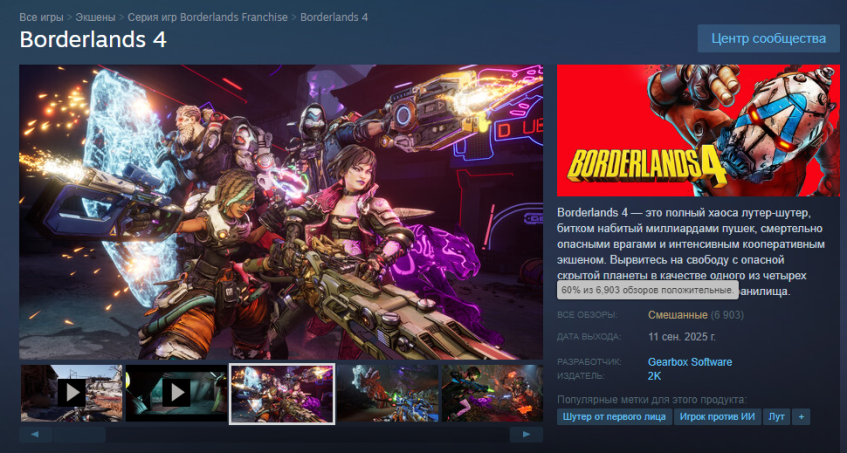Click 'Популярные метки для этого продукта:' text
Image resolution: width=847 pixels, height=453 pixels.
[x=651, y=400]
